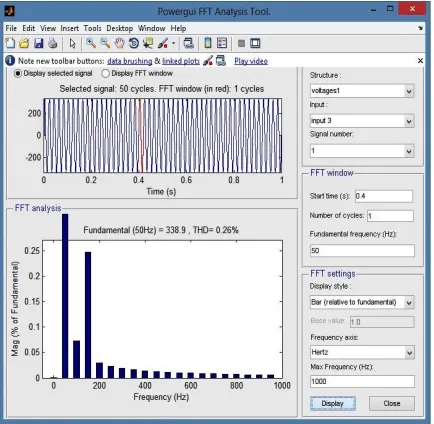Image resolution: width=434 pixels, height=424 pixels.
Task: Select the Pan hand tool
Action: (119, 43)
